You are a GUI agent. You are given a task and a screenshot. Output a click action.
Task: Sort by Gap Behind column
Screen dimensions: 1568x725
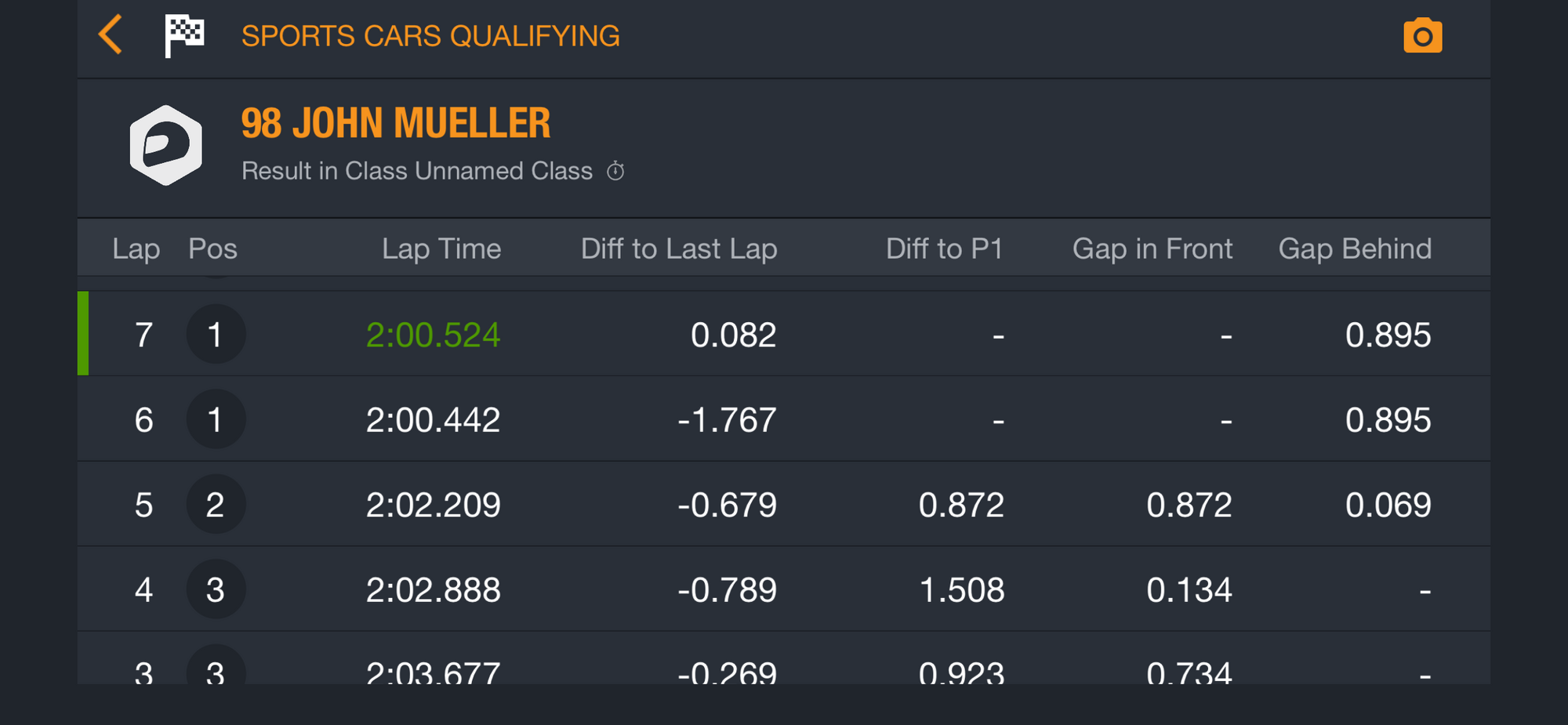(x=1355, y=248)
